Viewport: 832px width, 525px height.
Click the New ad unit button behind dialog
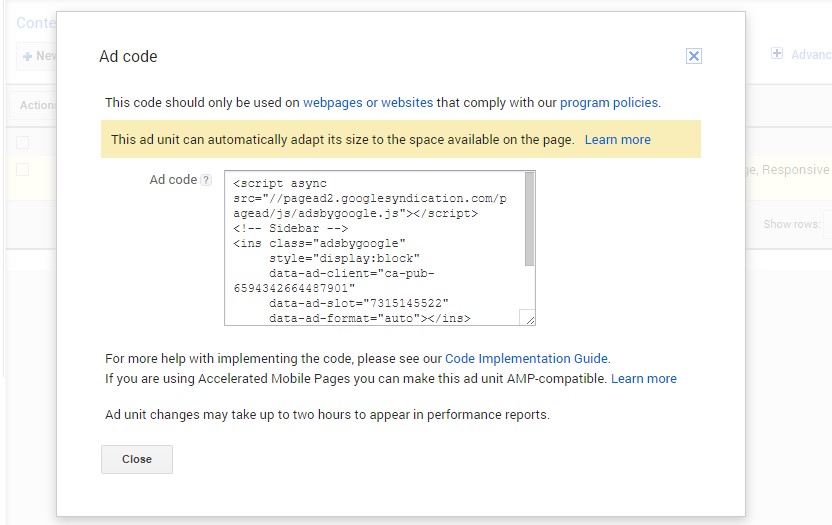(37, 56)
